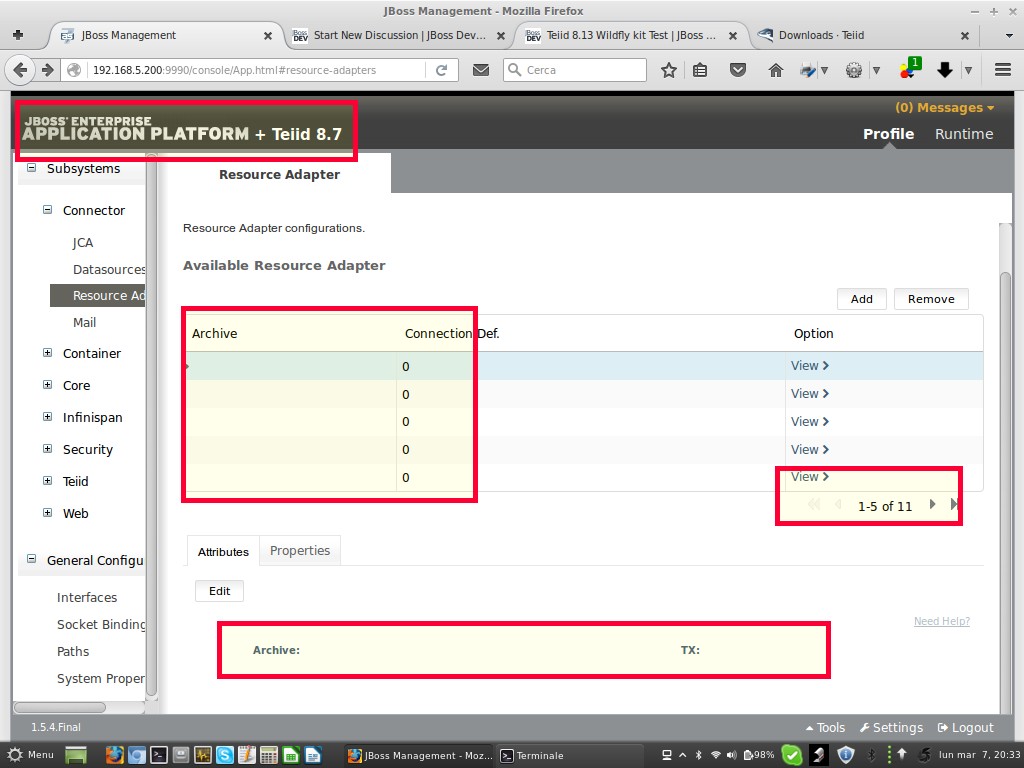Open a new tab with the plus icon
The height and width of the screenshot is (768, 1024).
coord(18,35)
